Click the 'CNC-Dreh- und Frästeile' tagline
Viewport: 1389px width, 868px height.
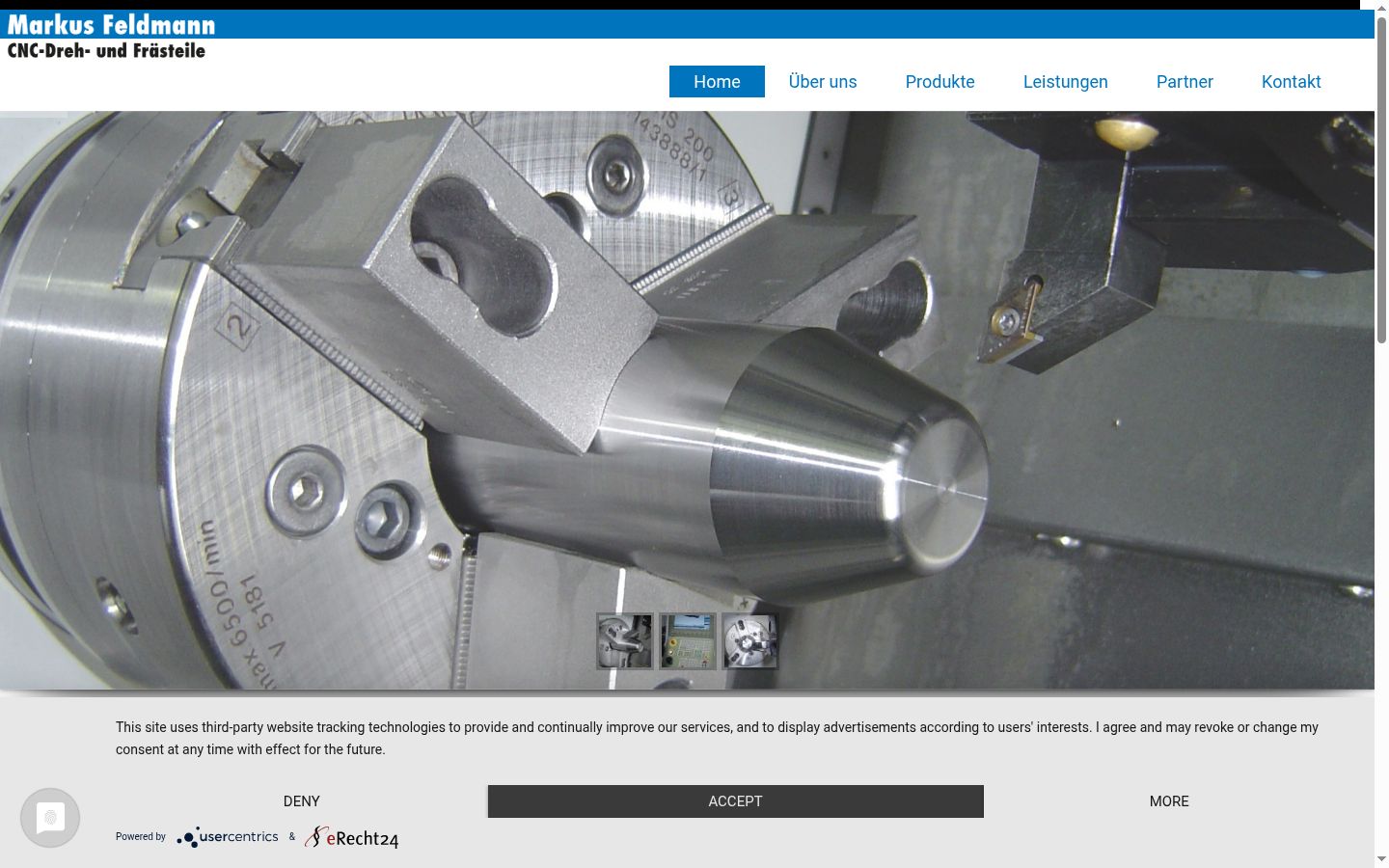tap(106, 51)
